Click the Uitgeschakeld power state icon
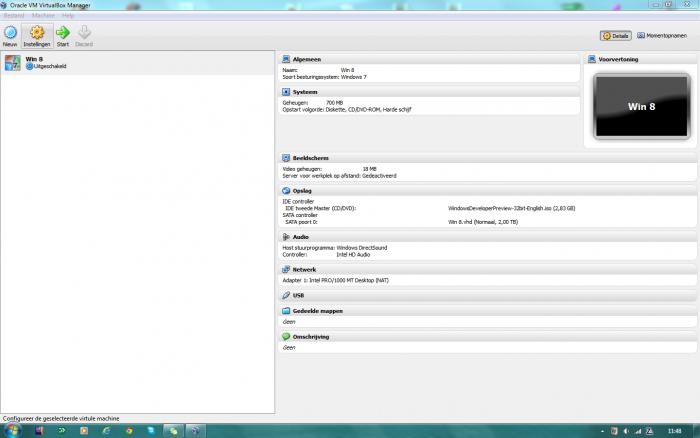The width and height of the screenshot is (700, 438). (x=29, y=66)
